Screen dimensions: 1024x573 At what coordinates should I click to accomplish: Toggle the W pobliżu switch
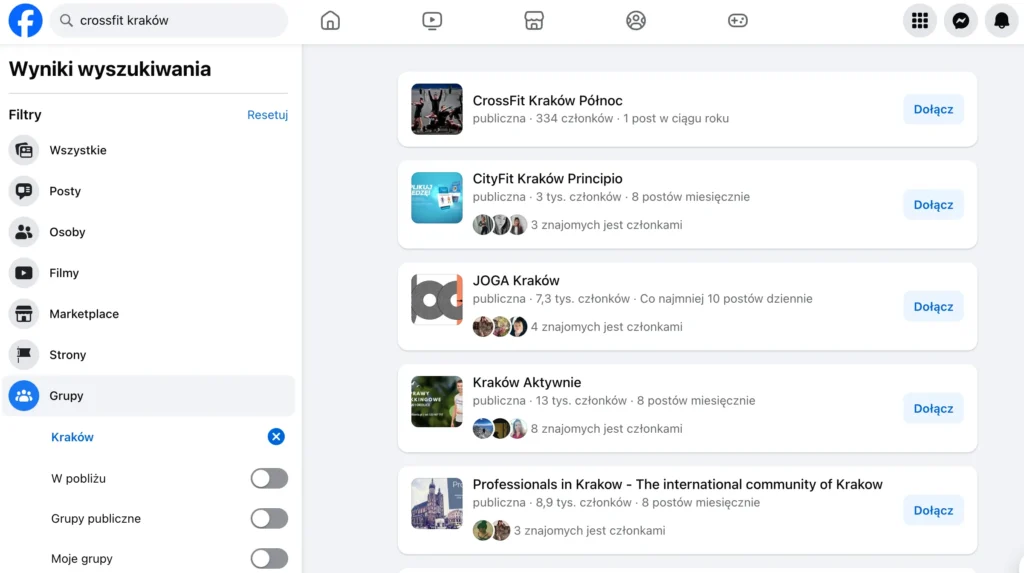click(x=269, y=478)
